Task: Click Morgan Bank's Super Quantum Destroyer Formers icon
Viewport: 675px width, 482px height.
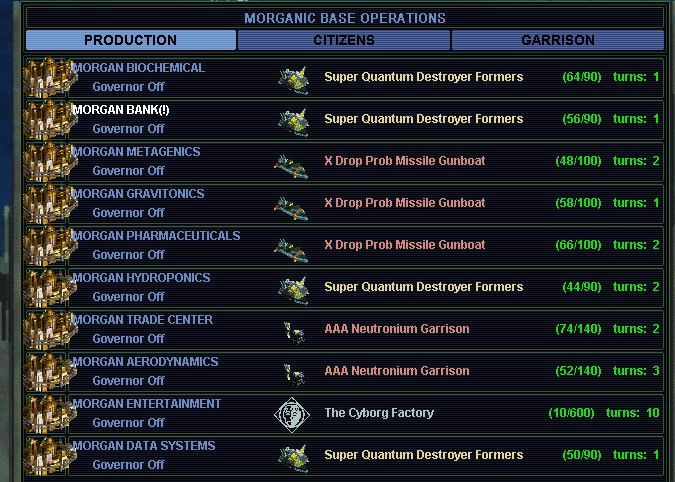Action: pos(291,119)
